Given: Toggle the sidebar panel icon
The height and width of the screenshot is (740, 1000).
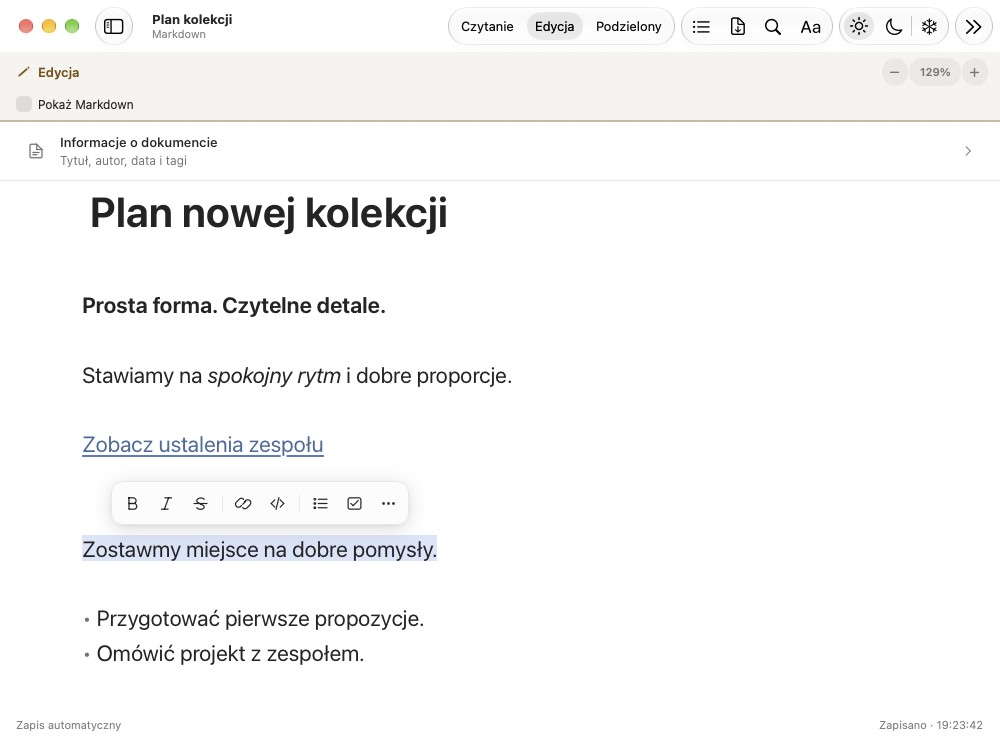Looking at the screenshot, I should [114, 26].
